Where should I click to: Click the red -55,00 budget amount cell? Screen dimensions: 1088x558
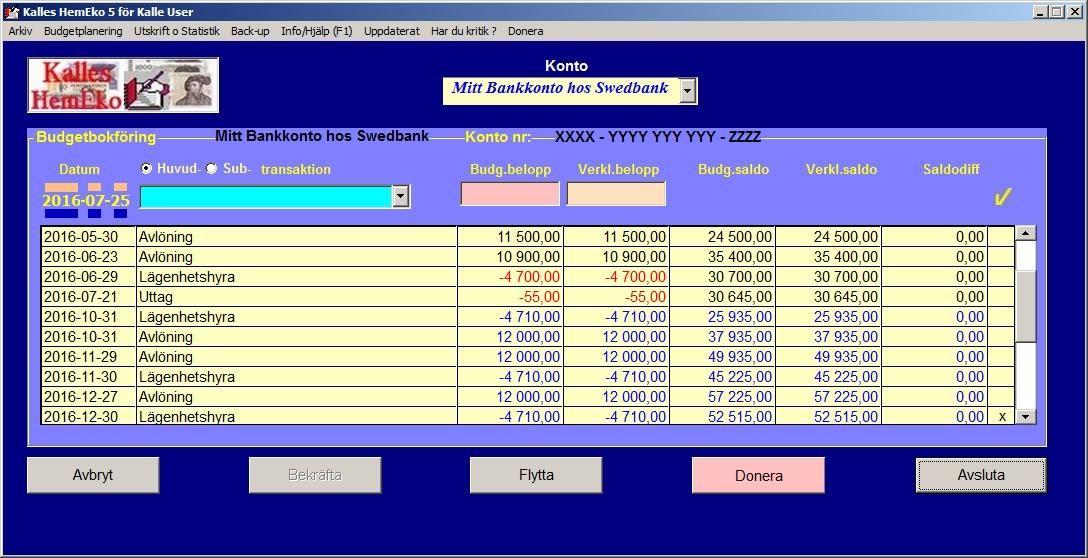[x=510, y=297]
